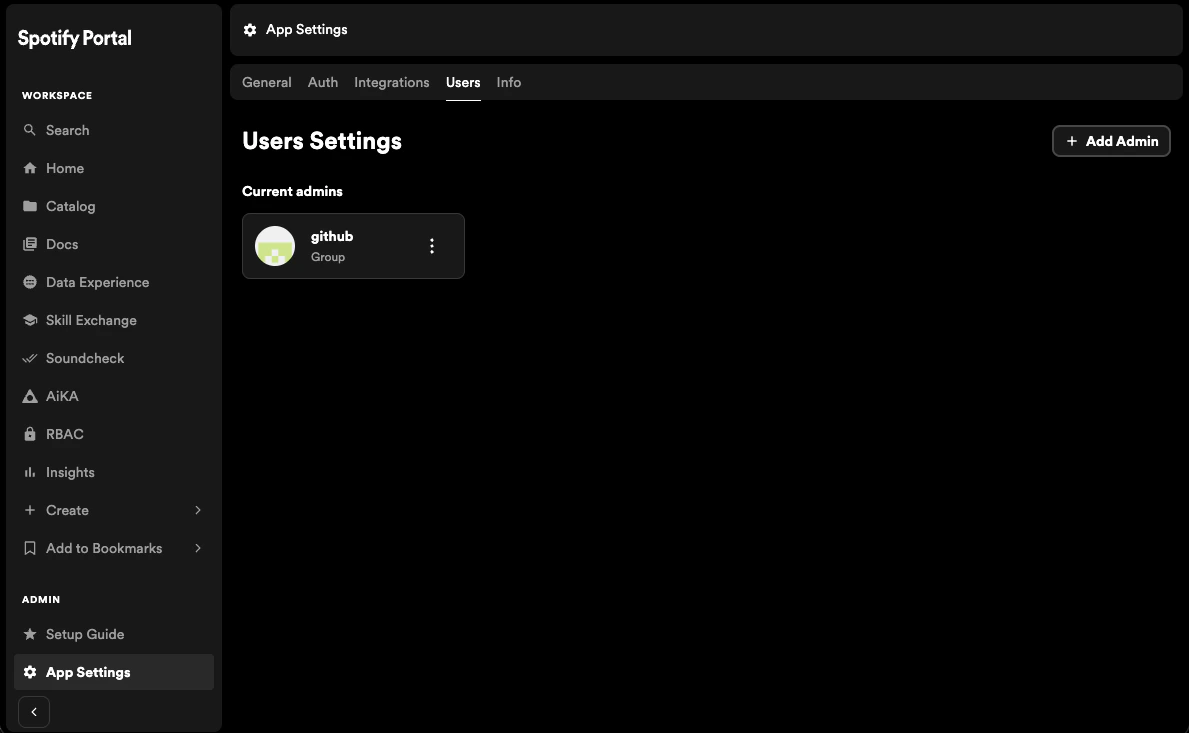Expand the Add to Bookmarks submenu arrow
This screenshot has width=1189, height=733.
click(x=198, y=548)
